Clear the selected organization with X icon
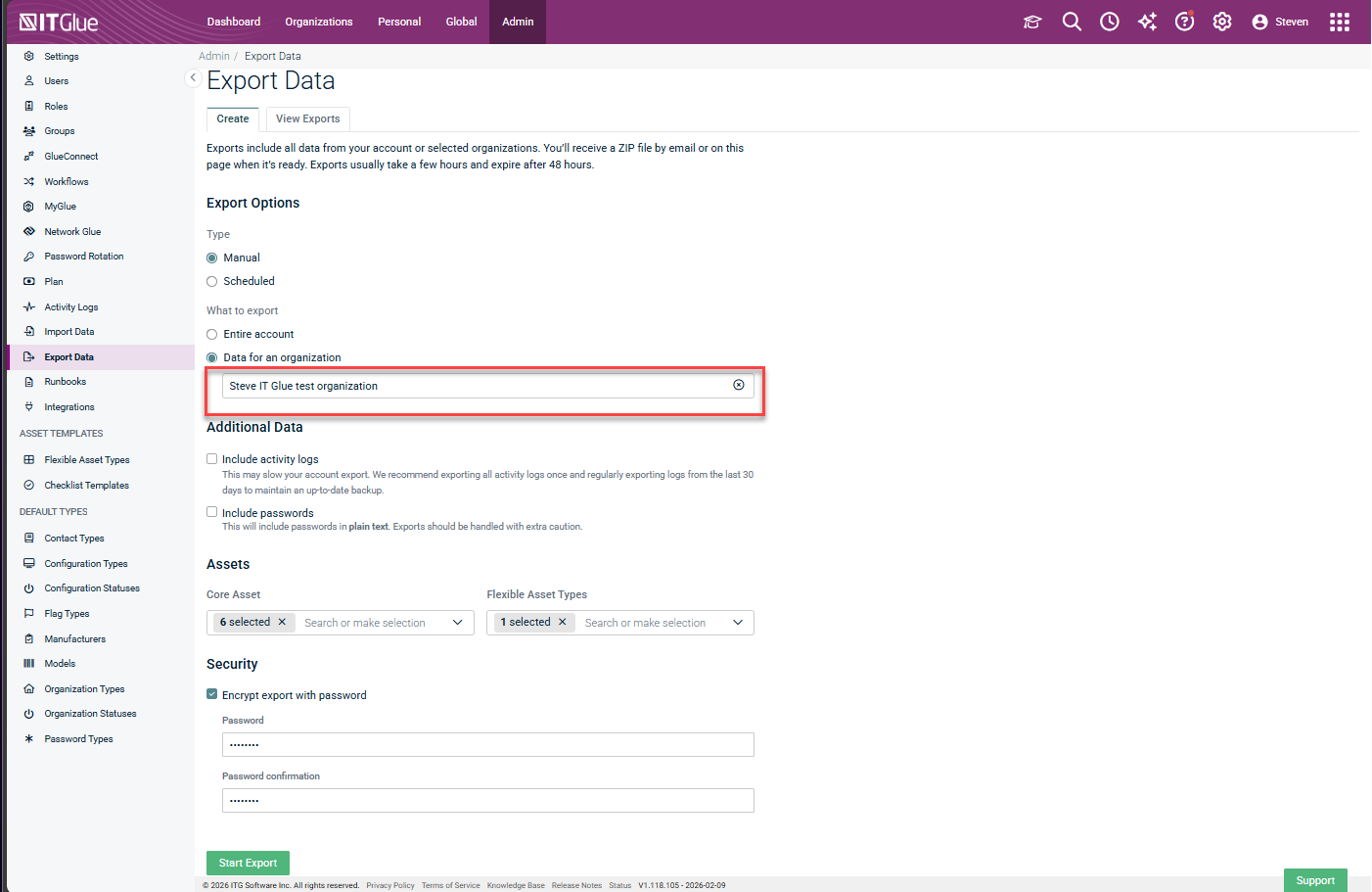Viewport: 1372px width, 892px height. (x=739, y=385)
